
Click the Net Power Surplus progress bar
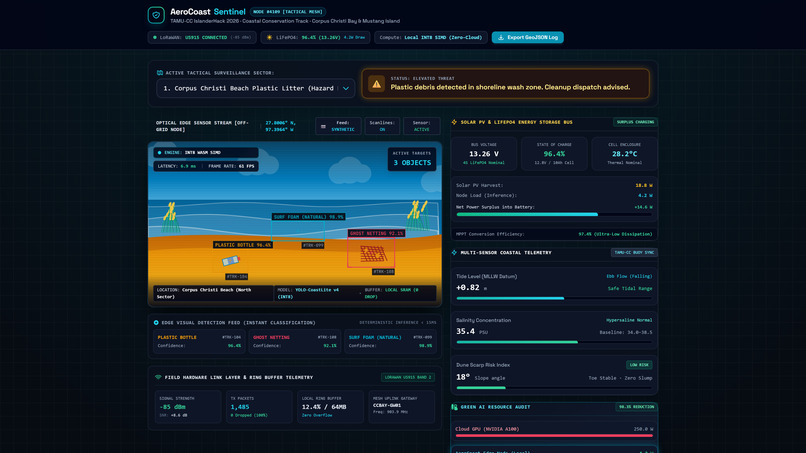tap(554, 214)
